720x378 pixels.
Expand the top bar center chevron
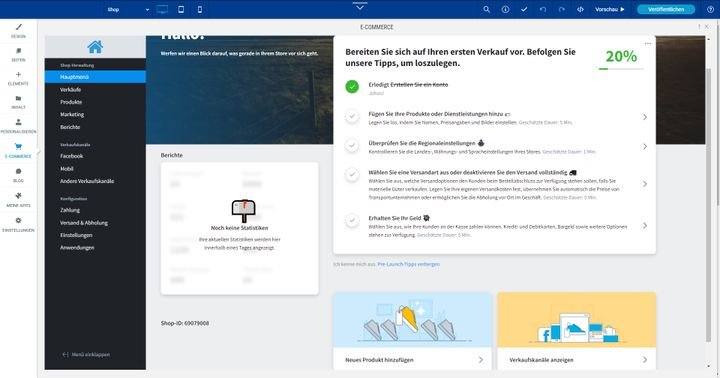pyautogui.click(x=360, y=6)
